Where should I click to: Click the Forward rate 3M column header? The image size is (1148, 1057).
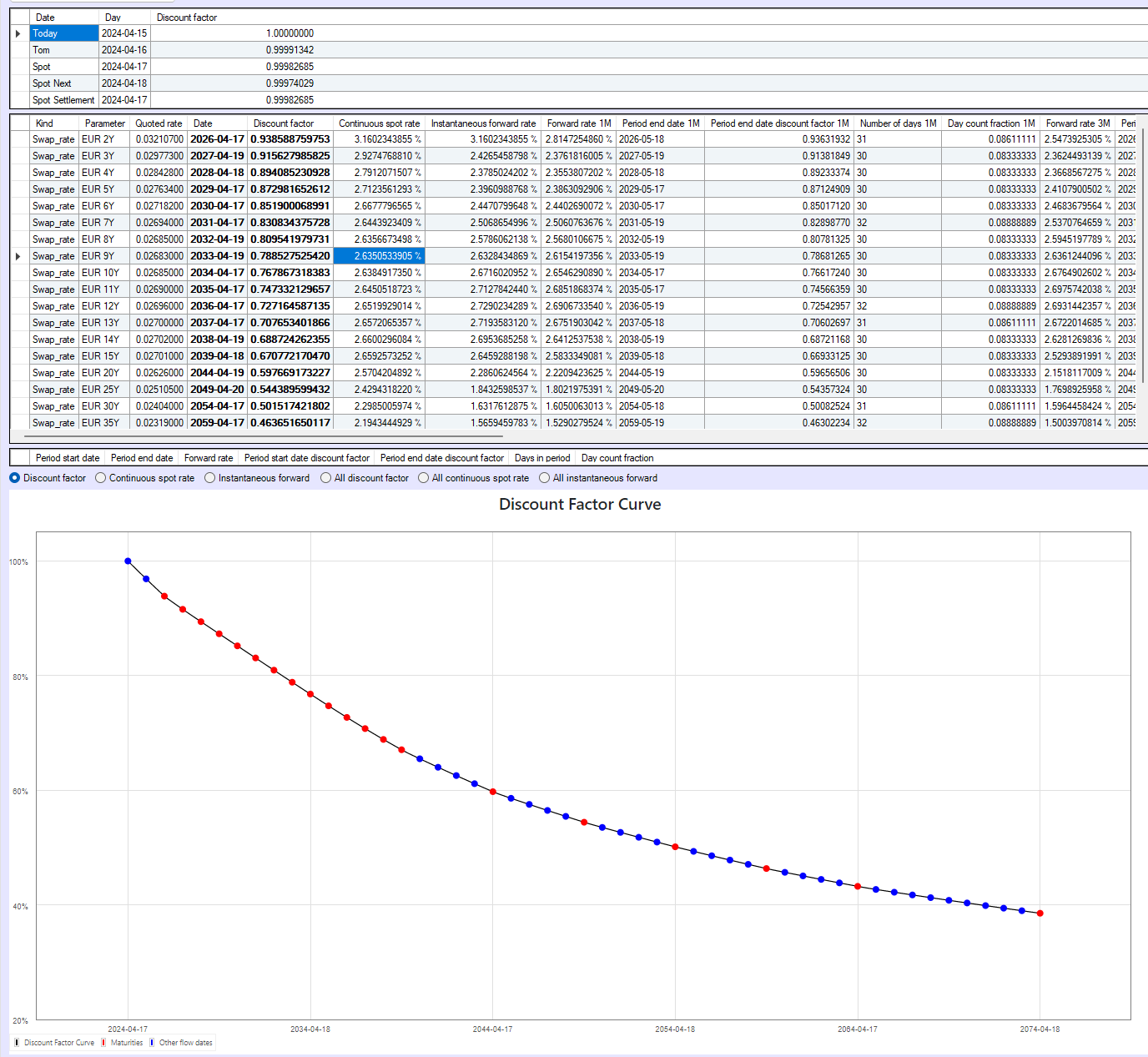click(x=1078, y=123)
